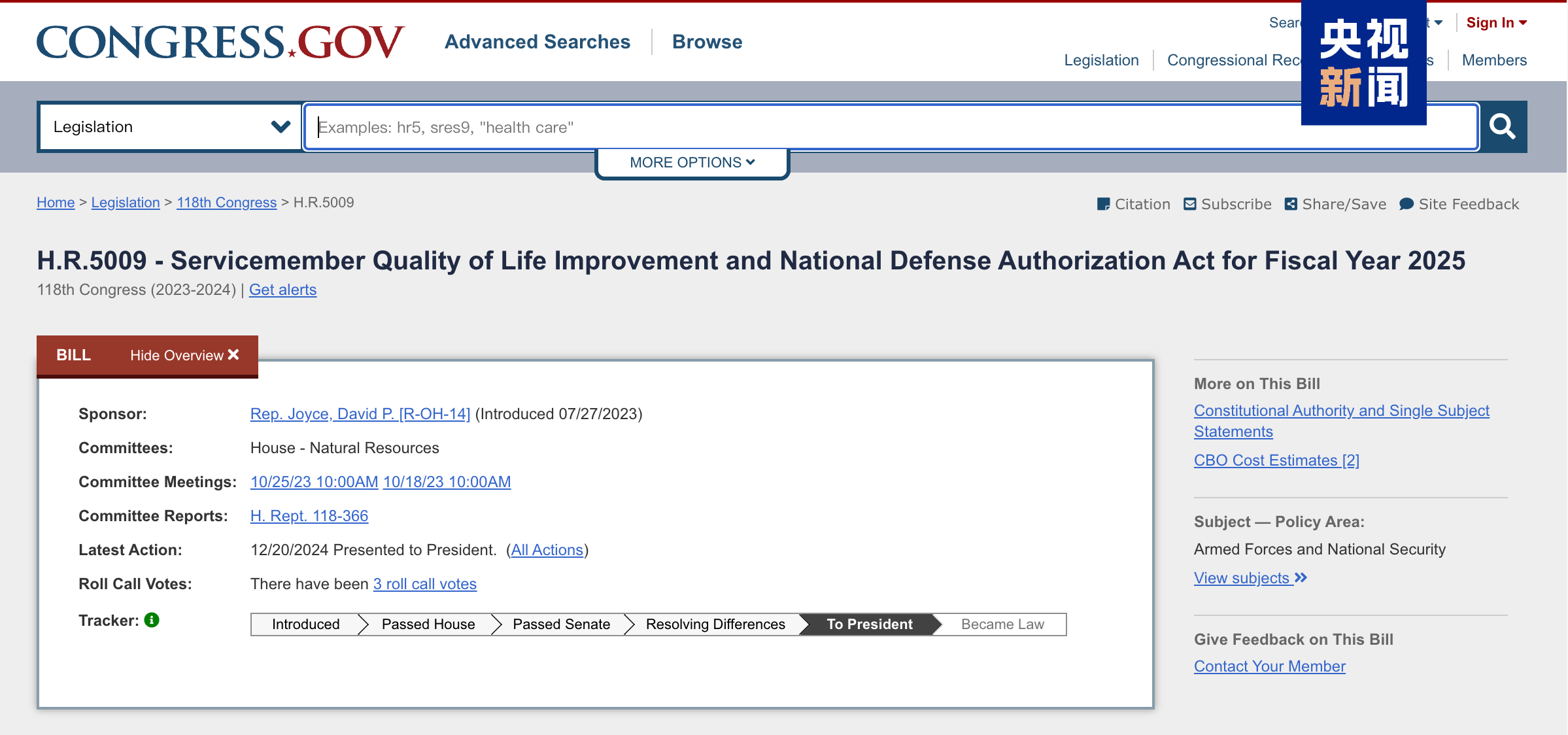The width and height of the screenshot is (1568, 735).
Task: Click the Share/Save icon
Action: [x=1291, y=205]
